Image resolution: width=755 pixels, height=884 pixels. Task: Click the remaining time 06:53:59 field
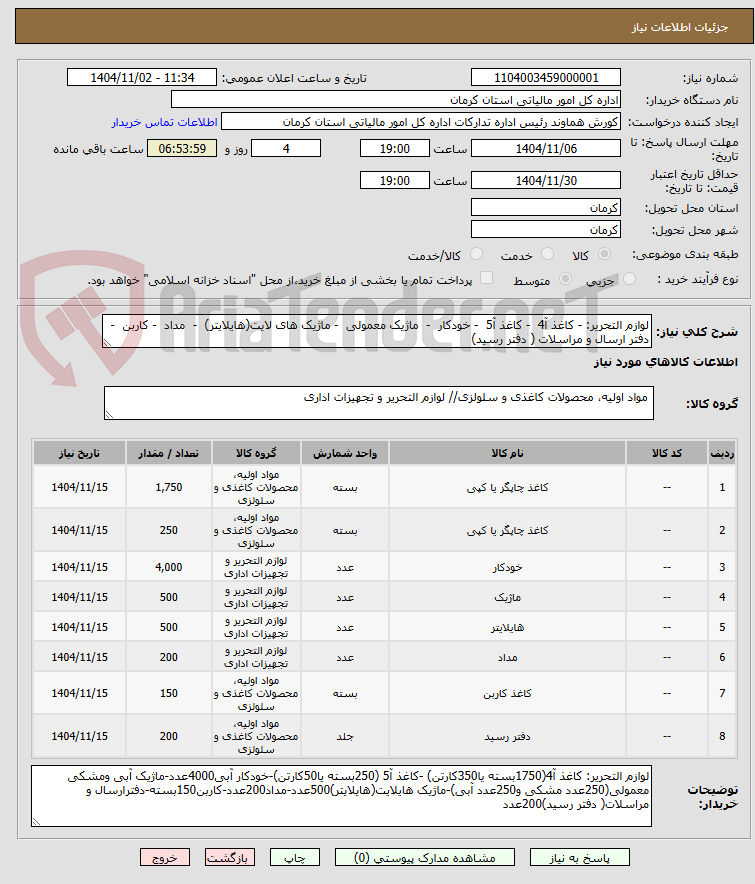182,148
